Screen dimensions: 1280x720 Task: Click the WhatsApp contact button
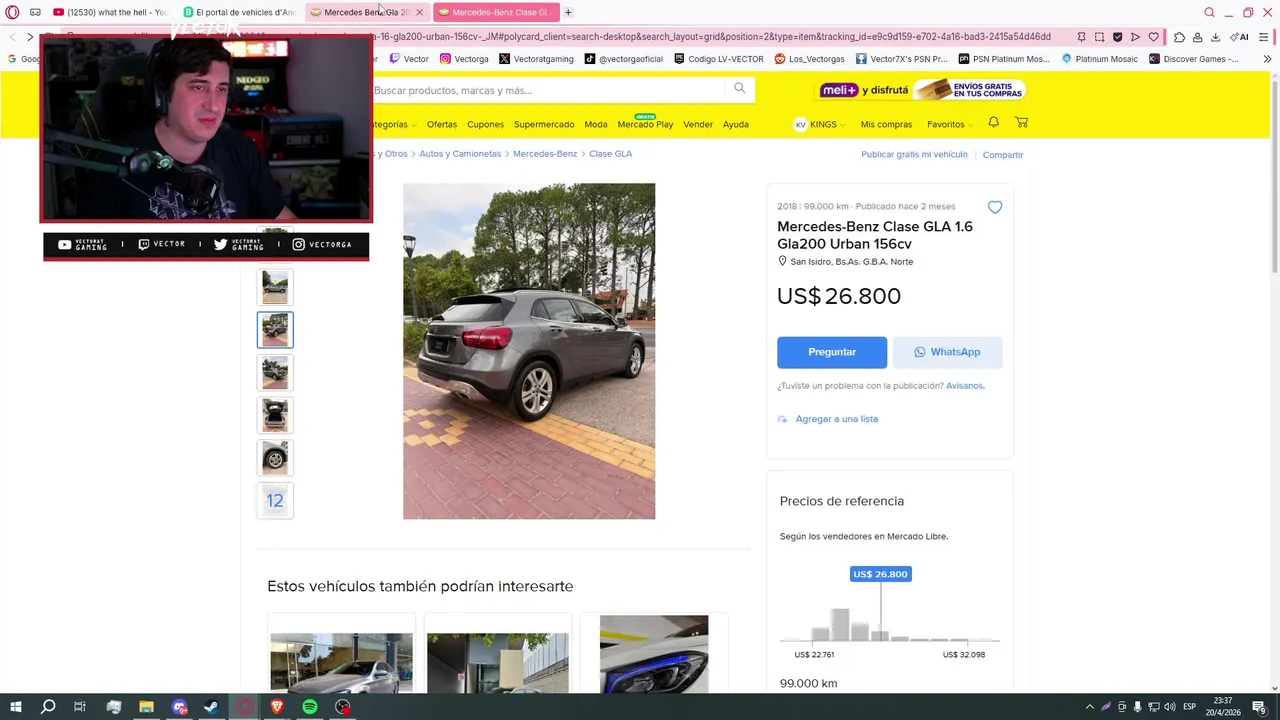[947, 352]
